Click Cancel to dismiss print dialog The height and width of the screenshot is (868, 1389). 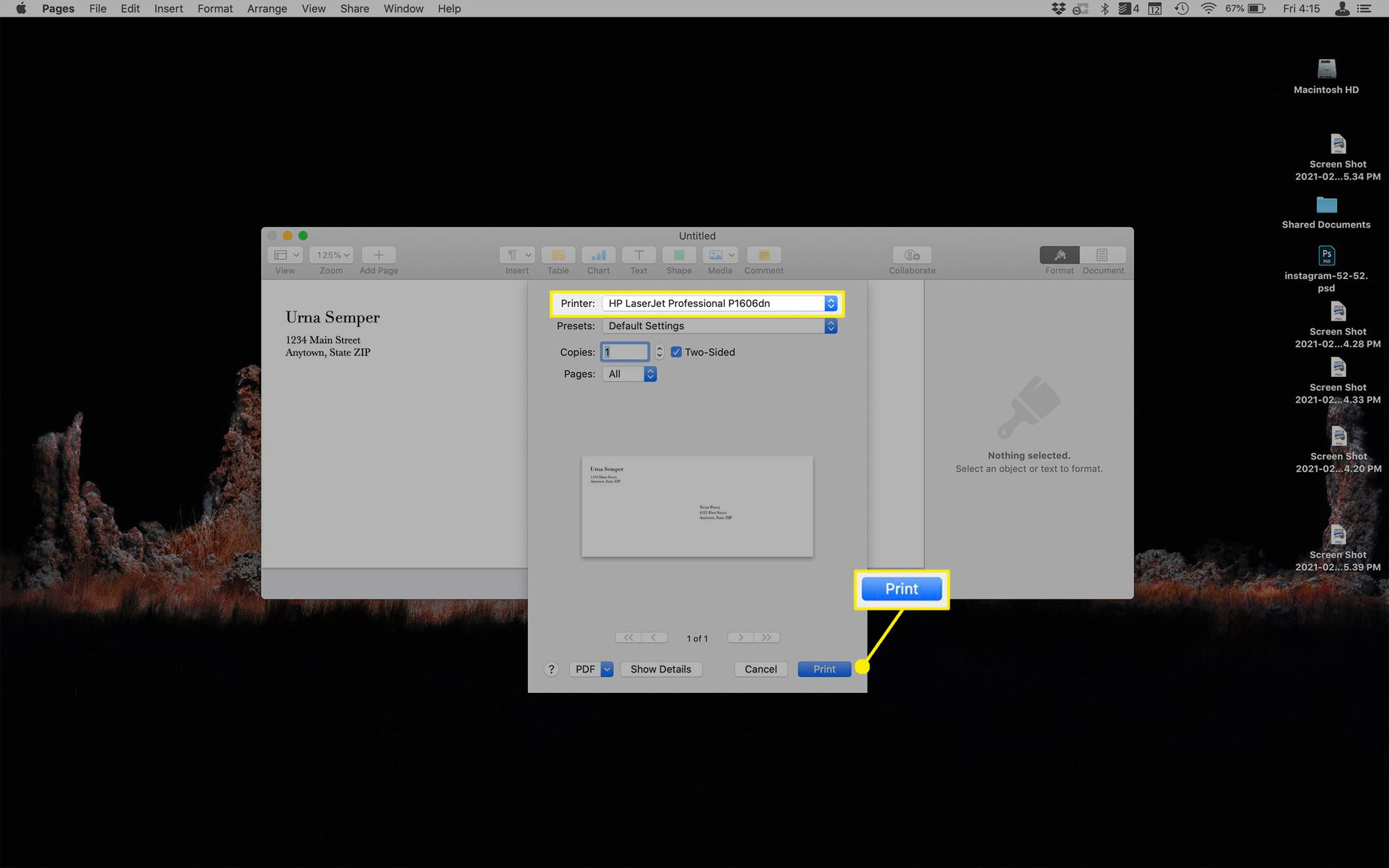tap(760, 669)
